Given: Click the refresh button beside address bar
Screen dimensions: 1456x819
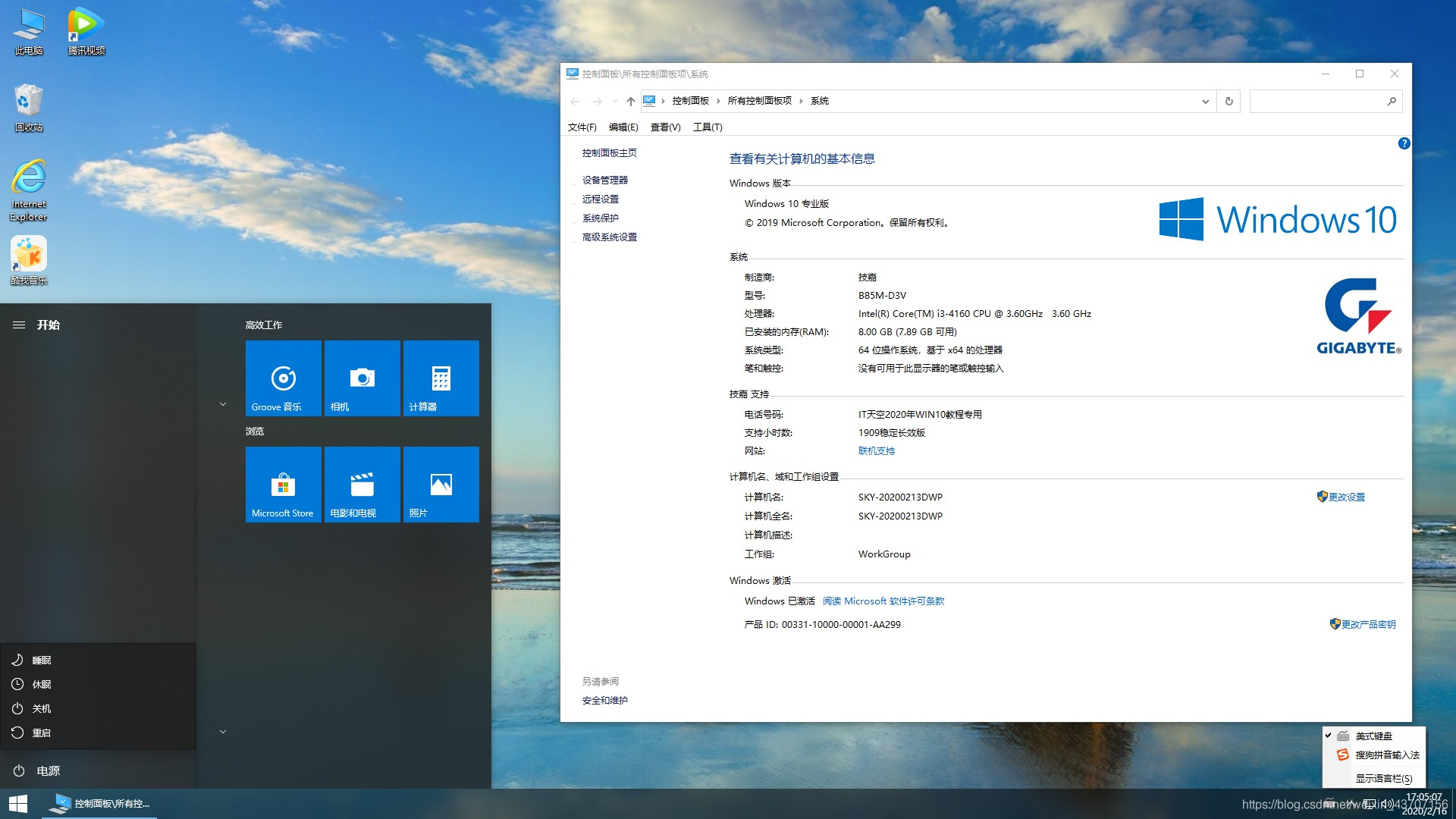Looking at the screenshot, I should tap(1228, 101).
